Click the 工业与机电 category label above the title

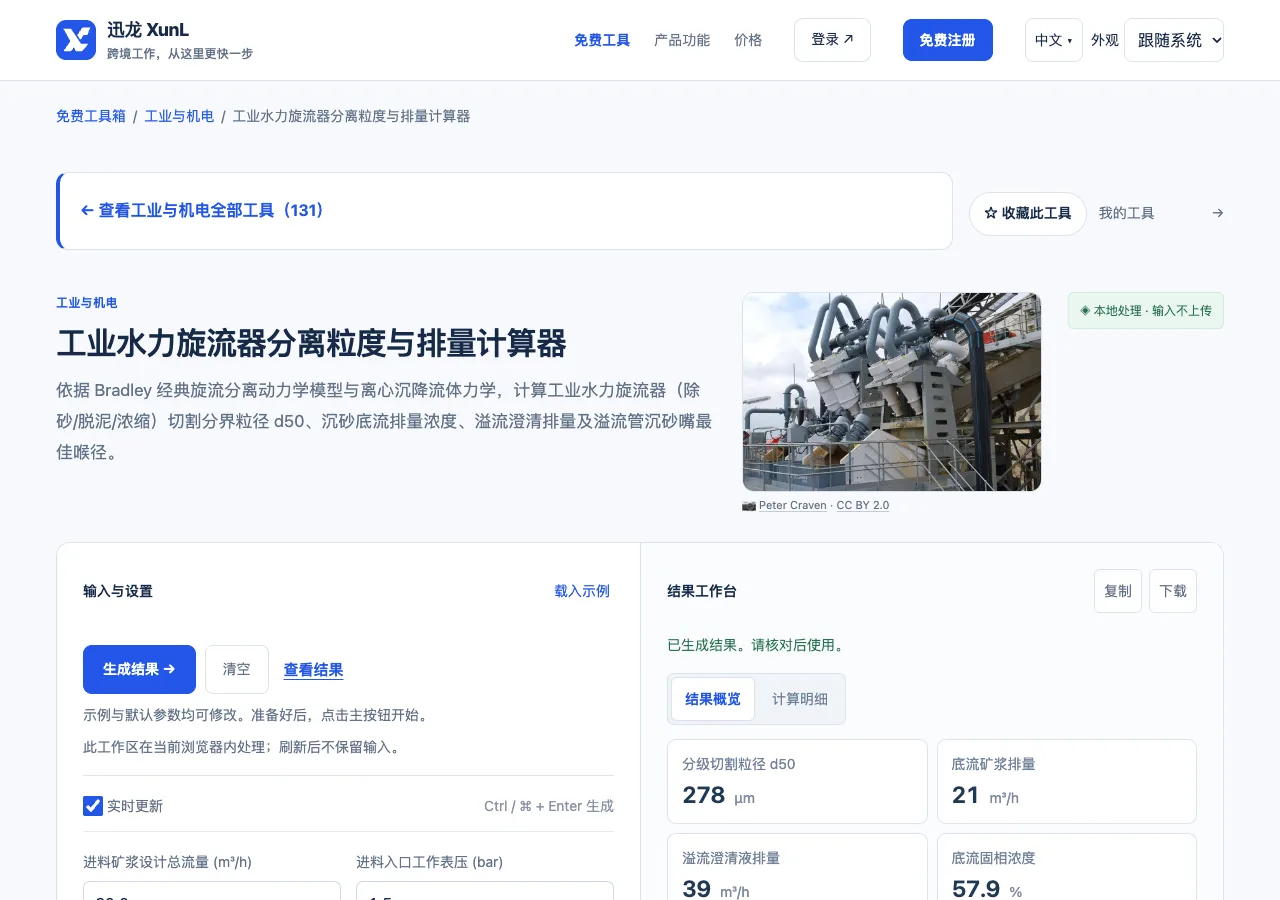pos(87,303)
